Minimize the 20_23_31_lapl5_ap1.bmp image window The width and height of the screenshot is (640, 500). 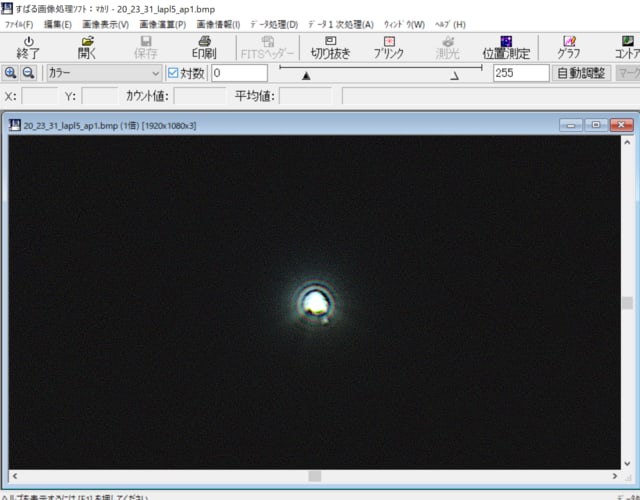(571, 125)
